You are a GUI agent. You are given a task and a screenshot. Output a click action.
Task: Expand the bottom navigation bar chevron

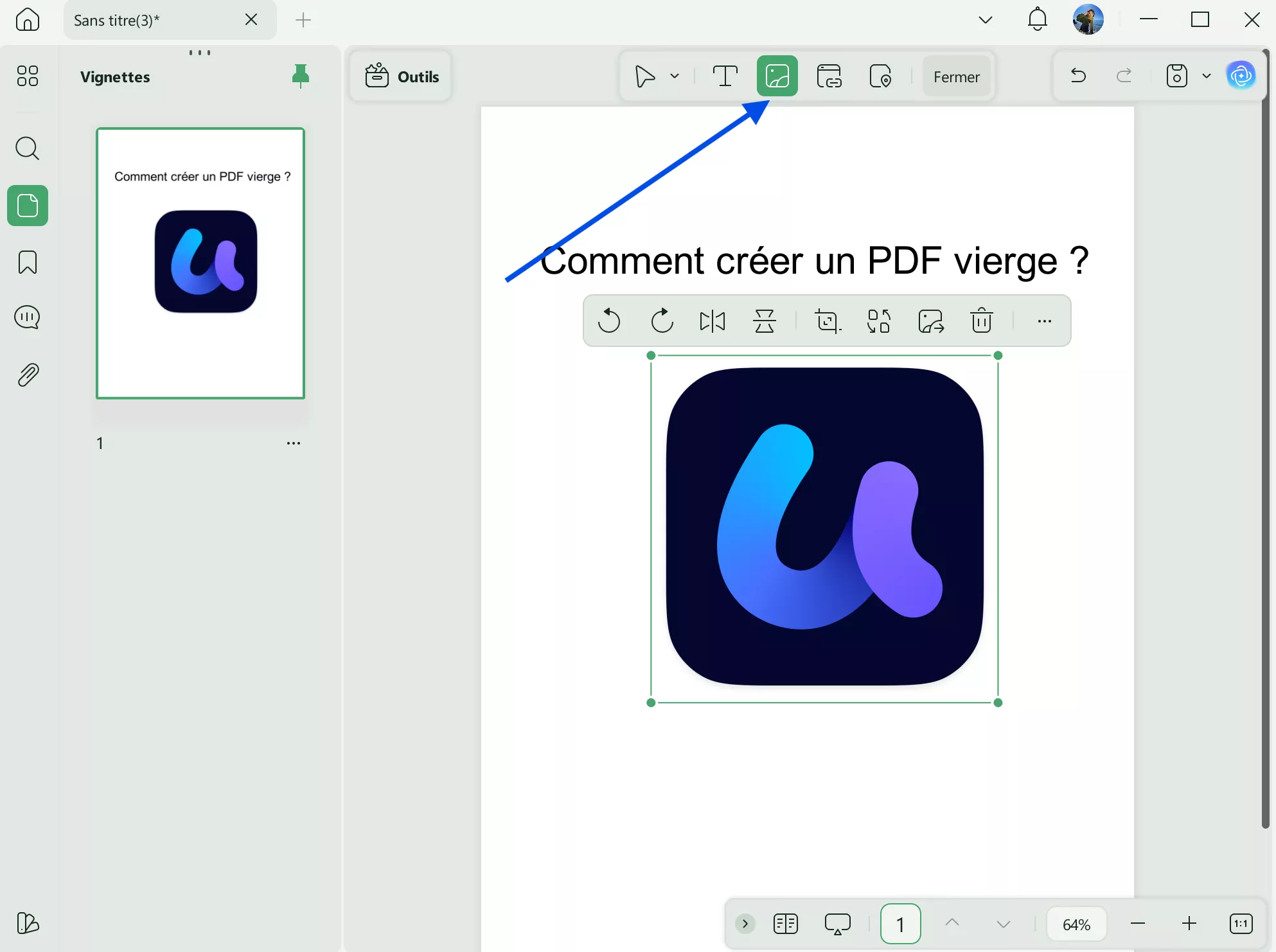[745, 924]
